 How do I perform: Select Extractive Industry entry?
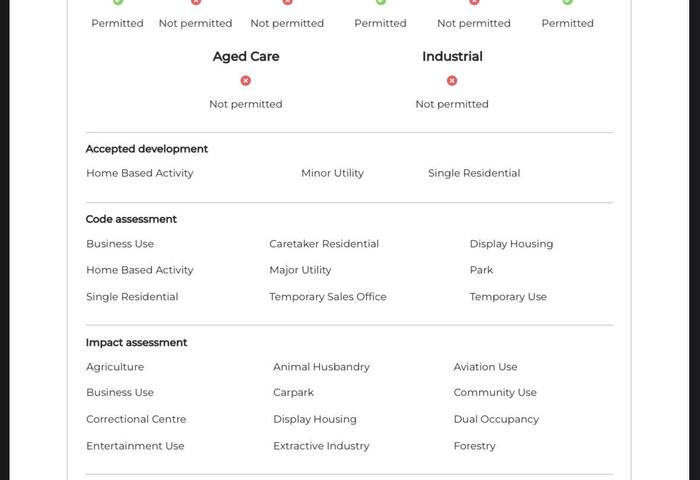point(321,446)
